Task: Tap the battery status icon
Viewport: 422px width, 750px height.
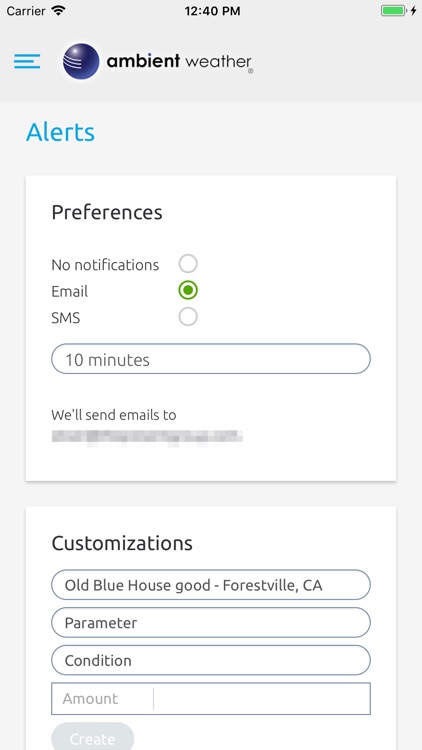Action: click(x=394, y=11)
